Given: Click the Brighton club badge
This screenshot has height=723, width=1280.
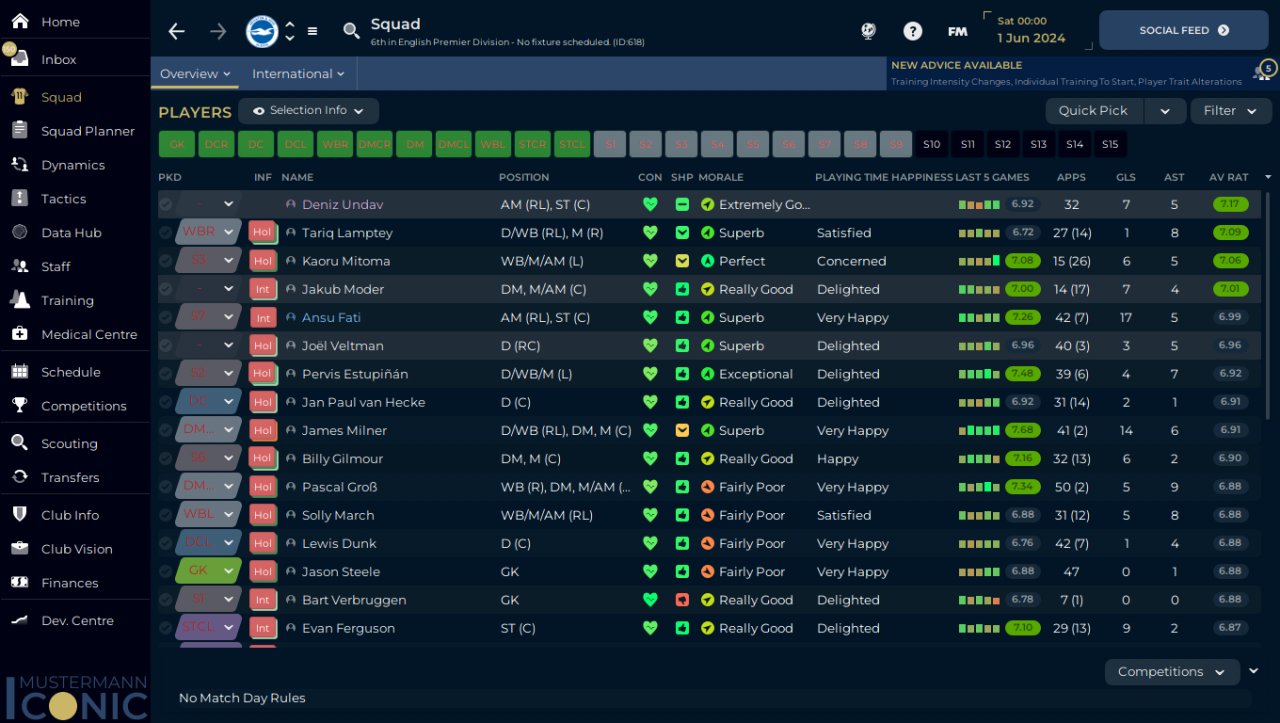Looking at the screenshot, I should (262, 31).
